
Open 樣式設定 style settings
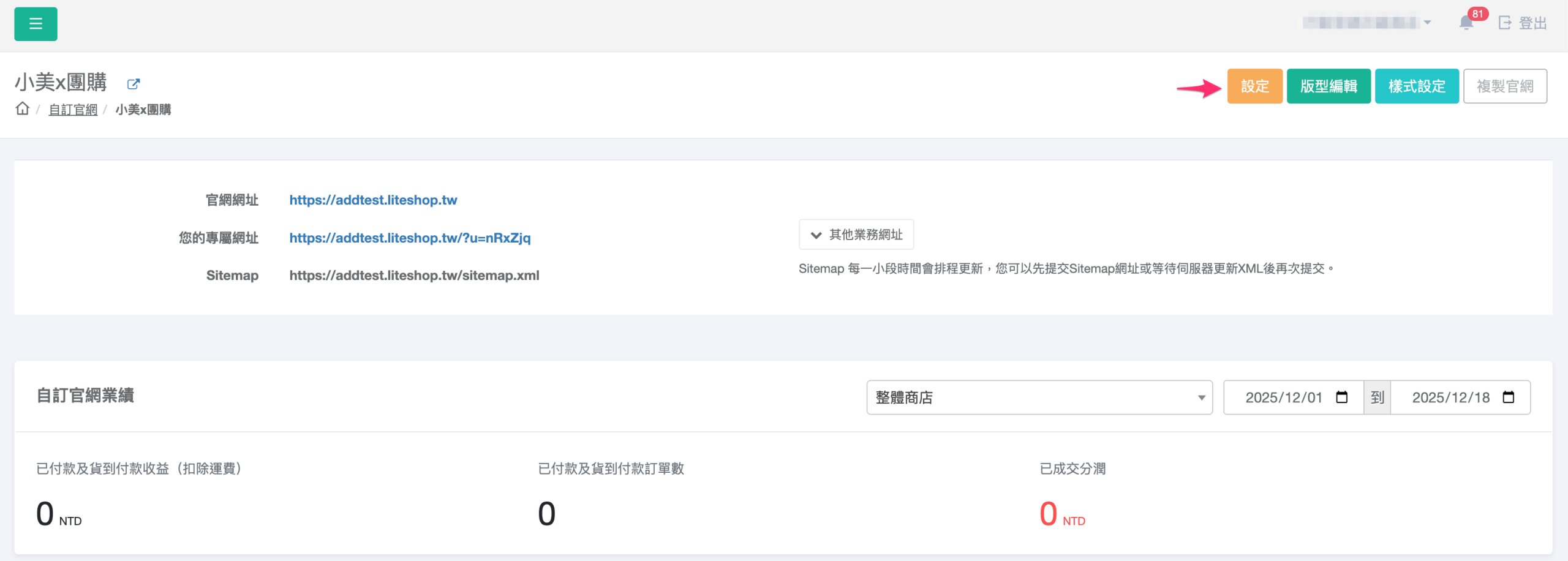pos(1417,86)
